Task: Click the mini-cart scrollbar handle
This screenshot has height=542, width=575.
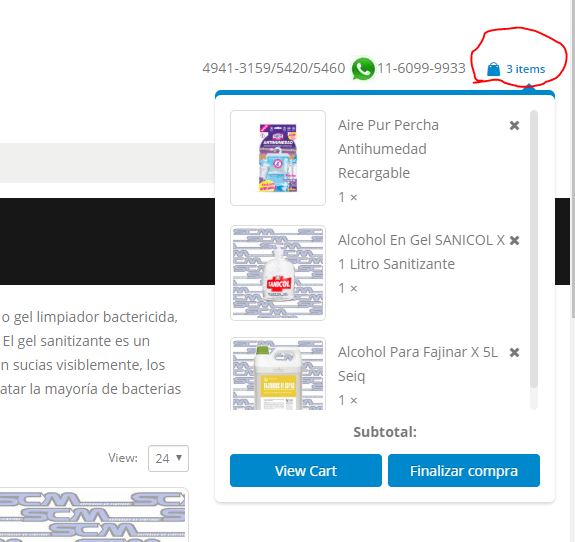Action: (x=534, y=249)
